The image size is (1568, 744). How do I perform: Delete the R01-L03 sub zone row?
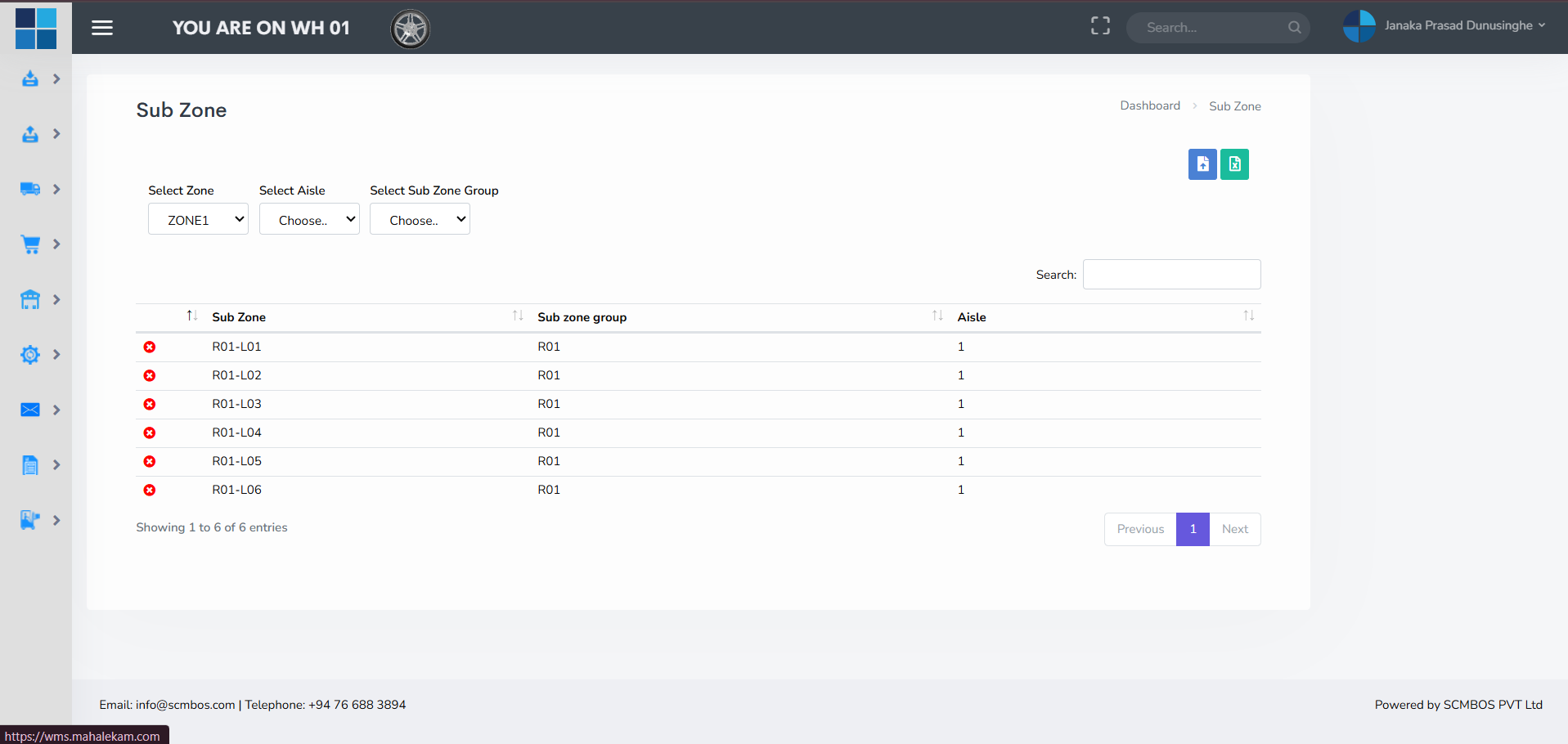click(x=150, y=404)
